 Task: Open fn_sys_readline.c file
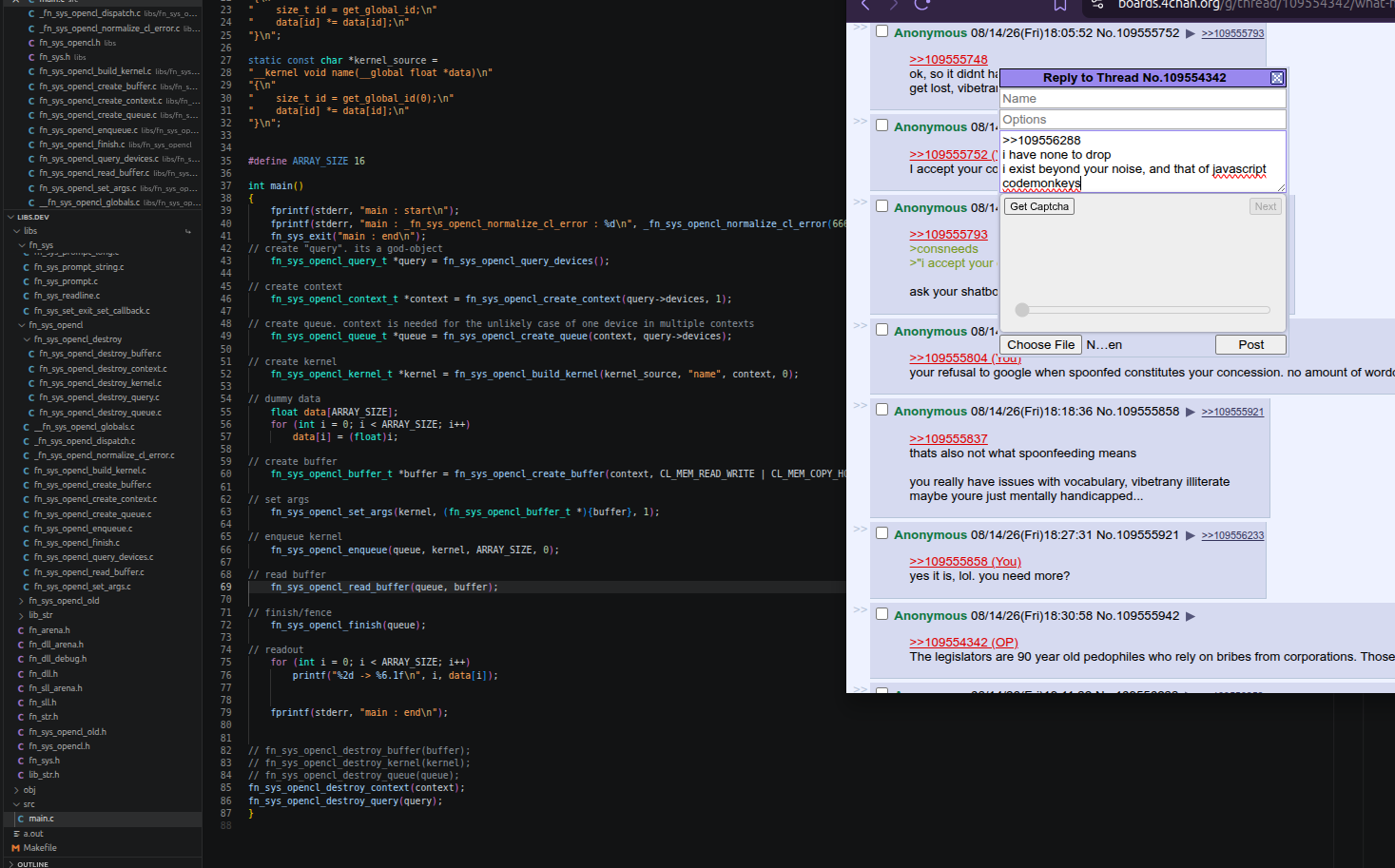67,296
